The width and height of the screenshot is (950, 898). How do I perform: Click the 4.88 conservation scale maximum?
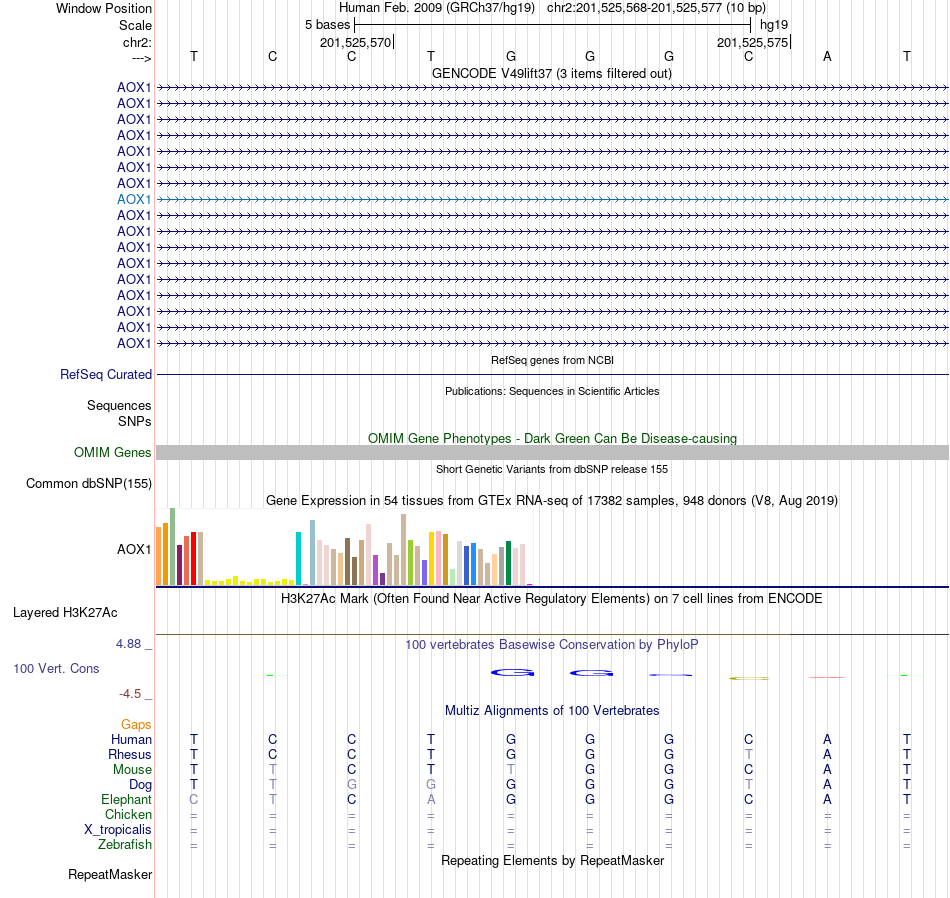coord(128,644)
